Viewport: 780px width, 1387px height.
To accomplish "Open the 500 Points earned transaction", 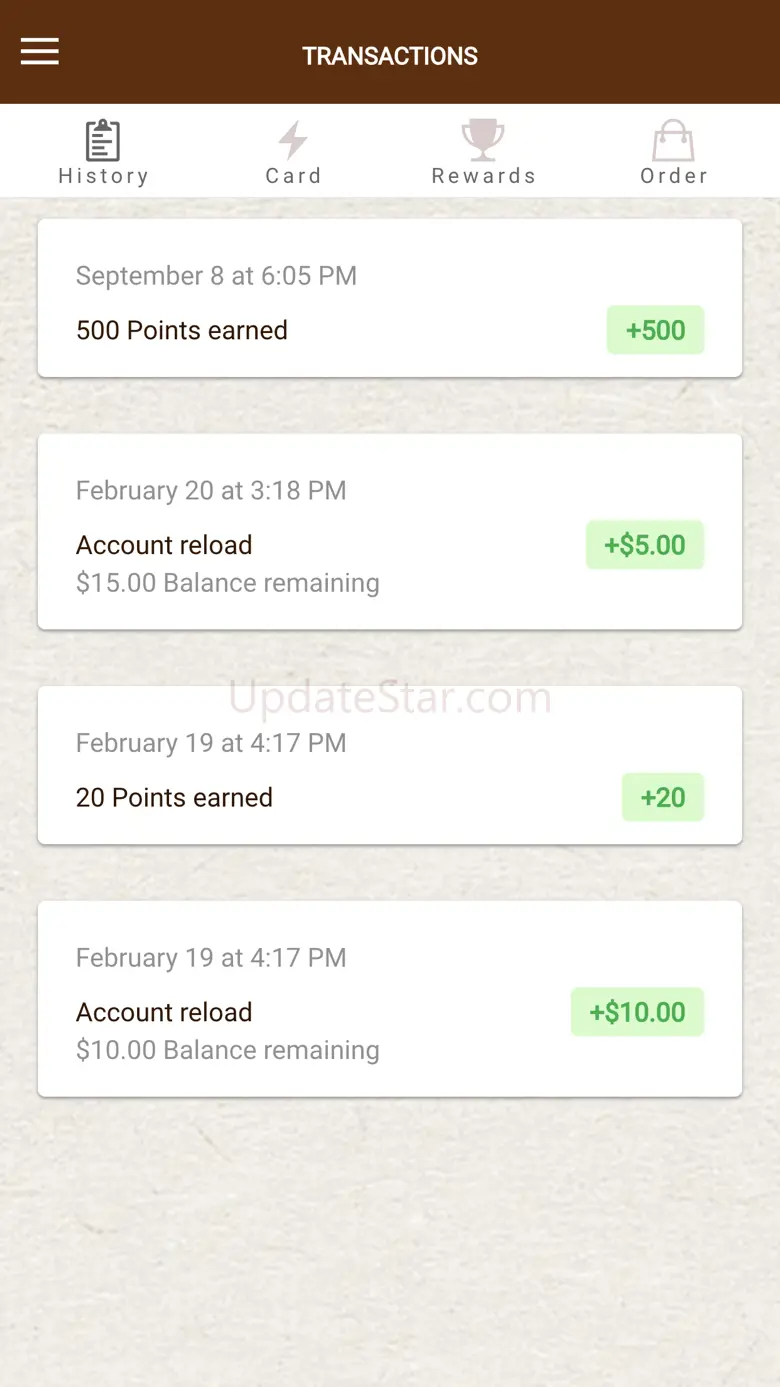I will (x=182, y=331).
